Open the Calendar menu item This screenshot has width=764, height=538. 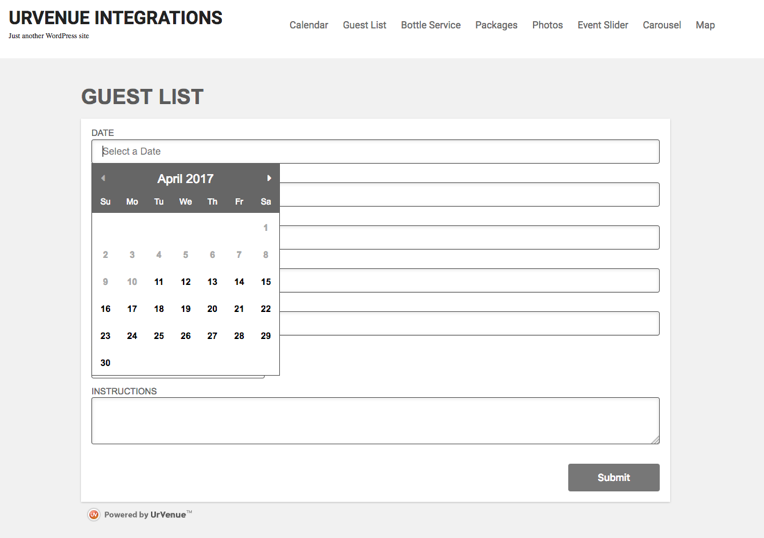tap(309, 25)
